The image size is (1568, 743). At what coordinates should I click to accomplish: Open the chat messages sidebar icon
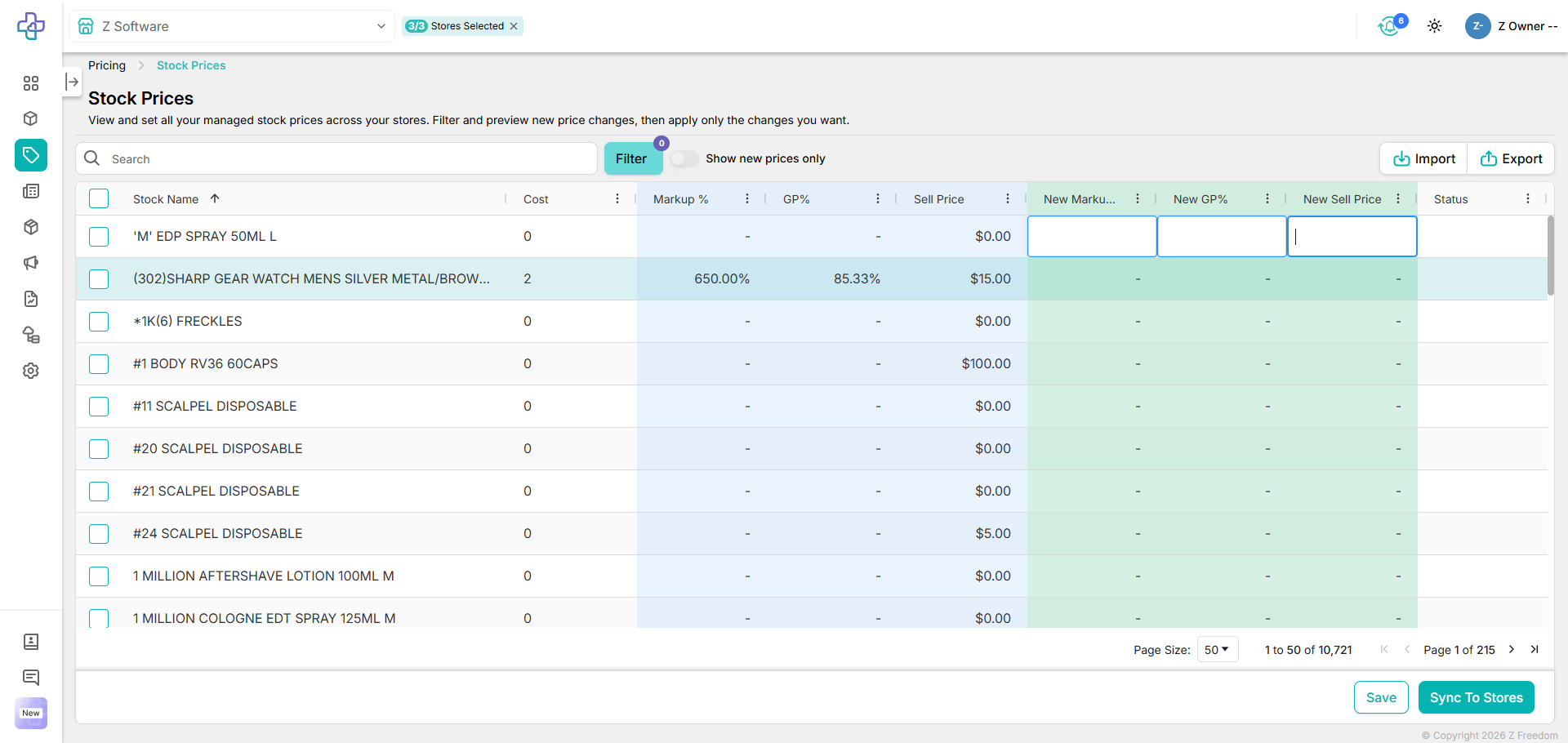click(31, 677)
